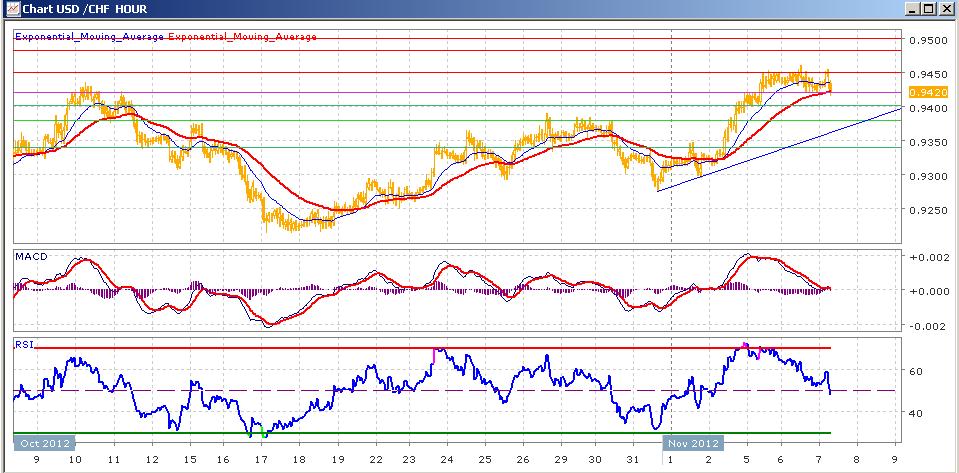Maximize the Chart USD/CHF window
Image resolution: width=959 pixels, height=473 pixels.
928,9
